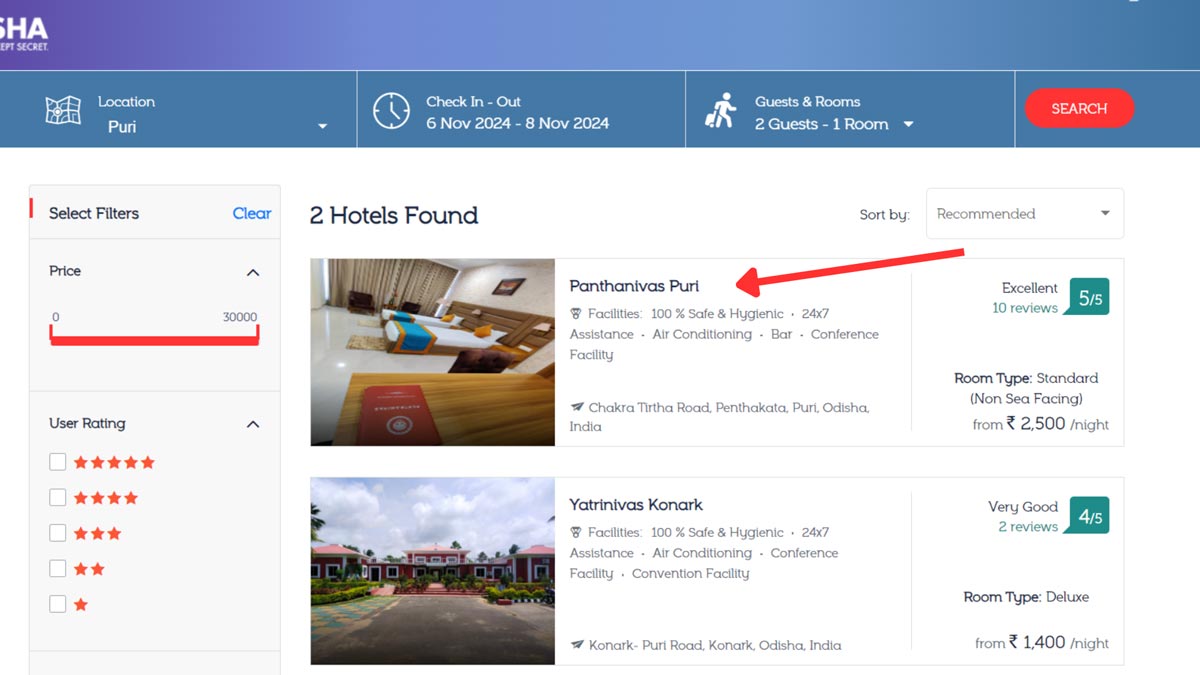Click the Panthanivas Puri room thumbnail
Image resolution: width=1200 pixels, height=675 pixels.
click(x=432, y=352)
